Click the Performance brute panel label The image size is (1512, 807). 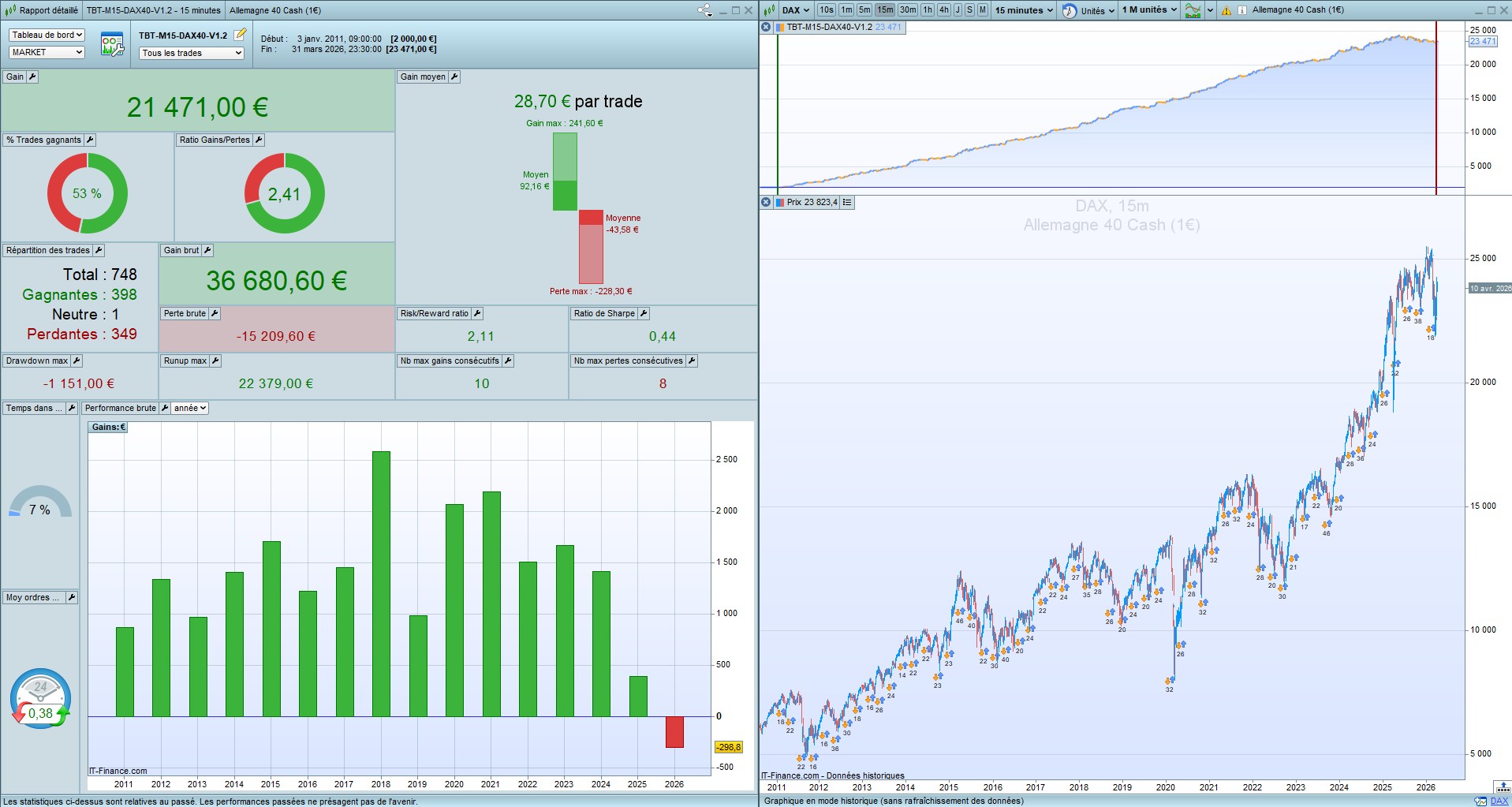pos(120,408)
